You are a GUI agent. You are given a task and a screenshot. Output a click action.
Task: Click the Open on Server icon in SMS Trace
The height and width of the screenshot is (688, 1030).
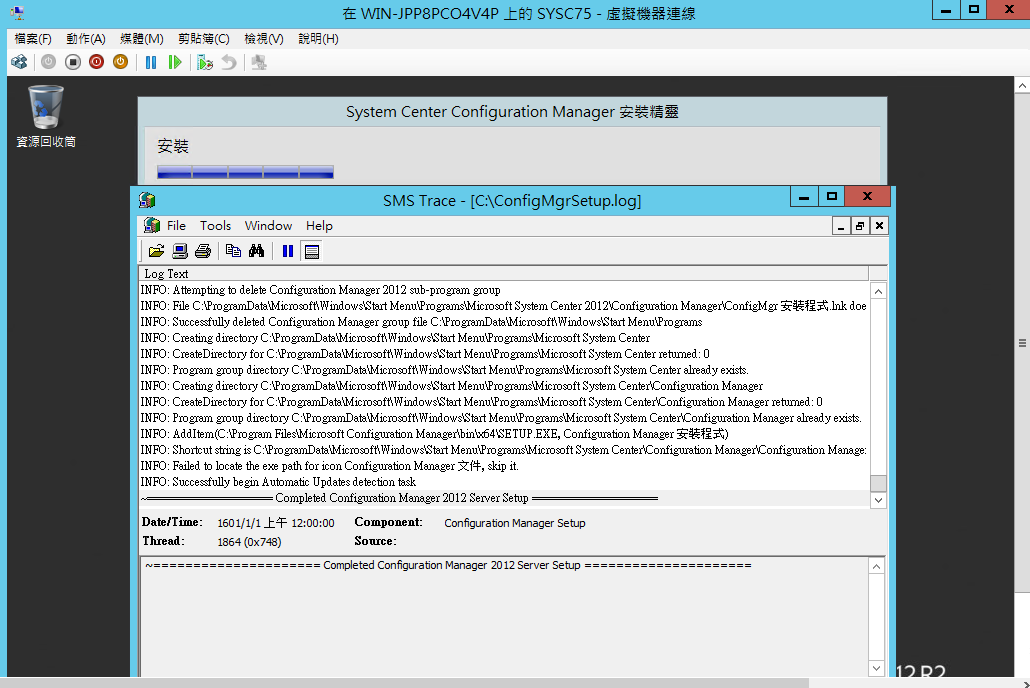point(180,251)
